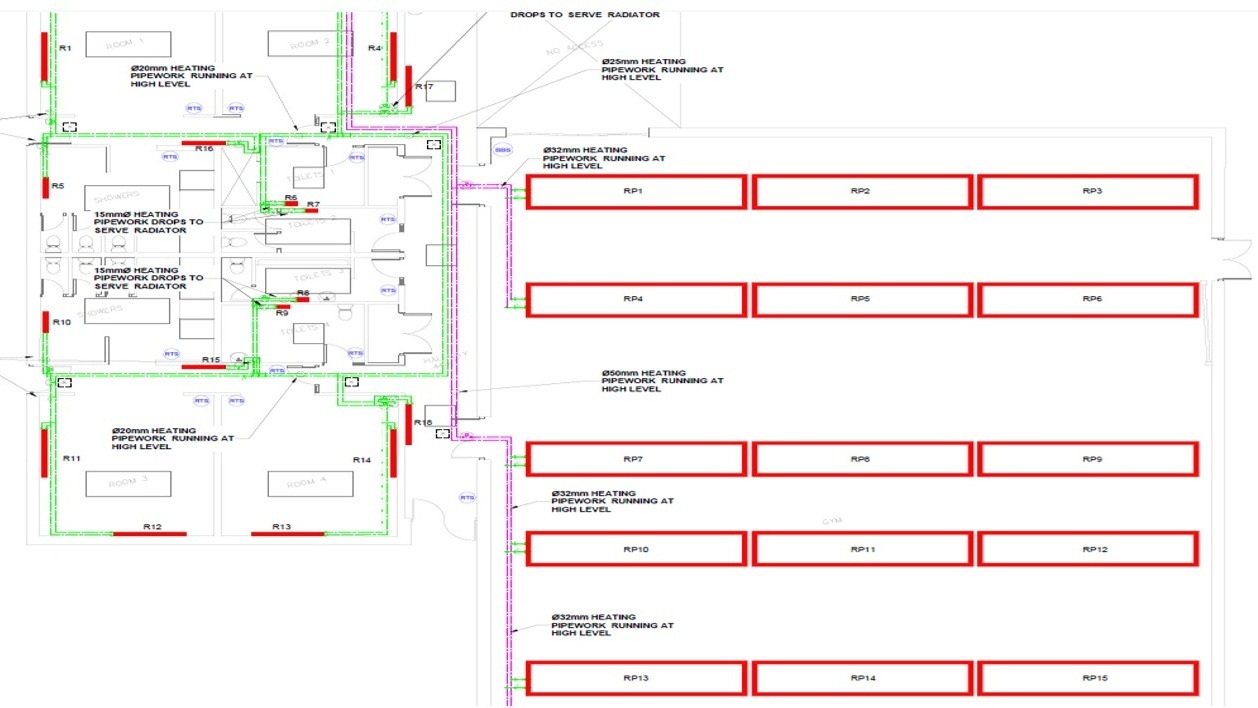Select the RTS symbol beside the Gym door
Screen dimensions: 1258x708
point(466,497)
